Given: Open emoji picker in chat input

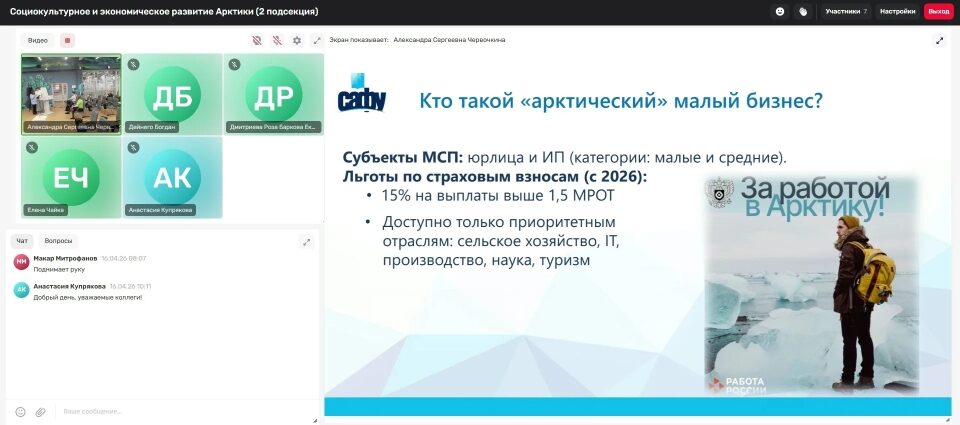Looking at the screenshot, I should click(20, 411).
